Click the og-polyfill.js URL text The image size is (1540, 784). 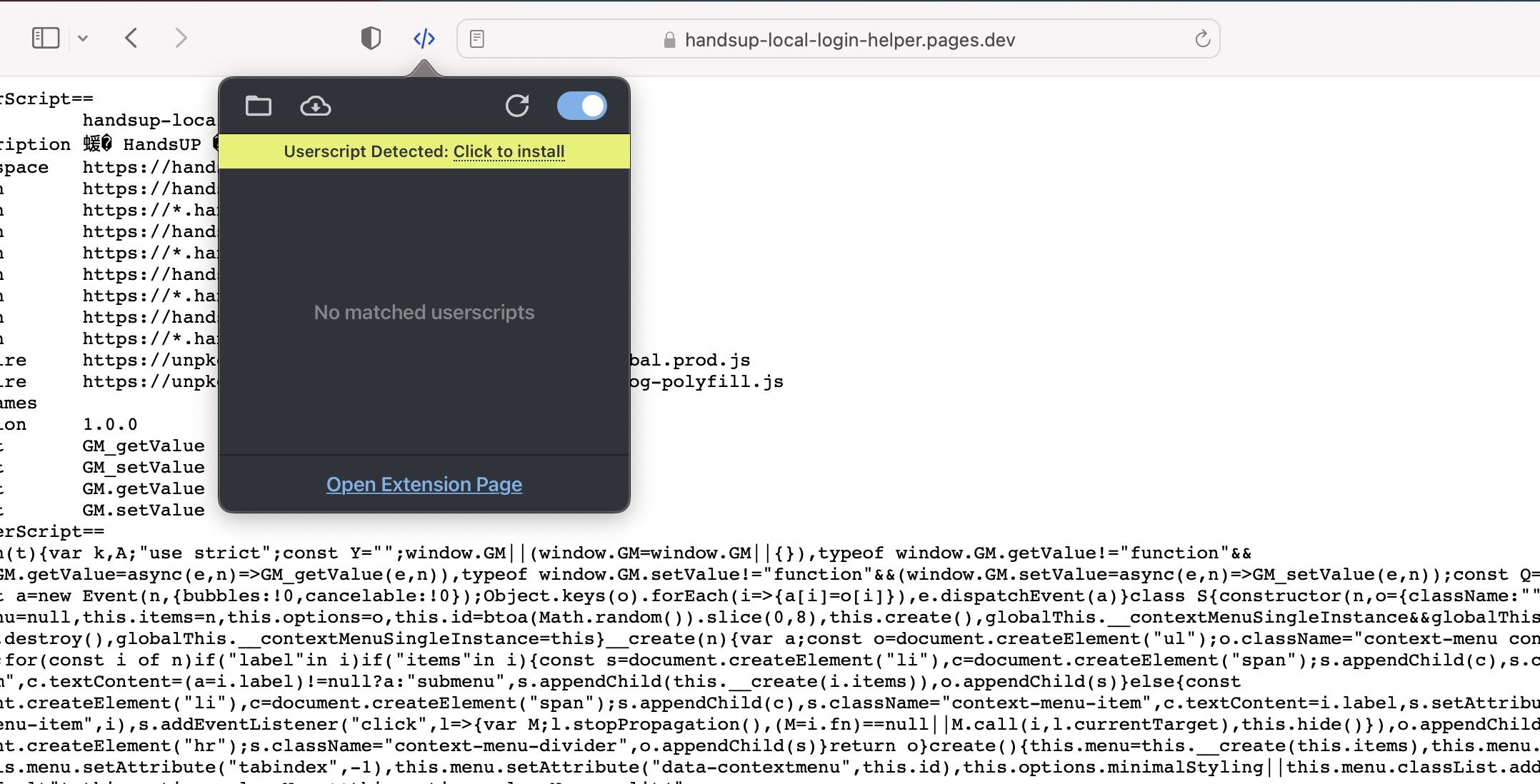[706, 382]
